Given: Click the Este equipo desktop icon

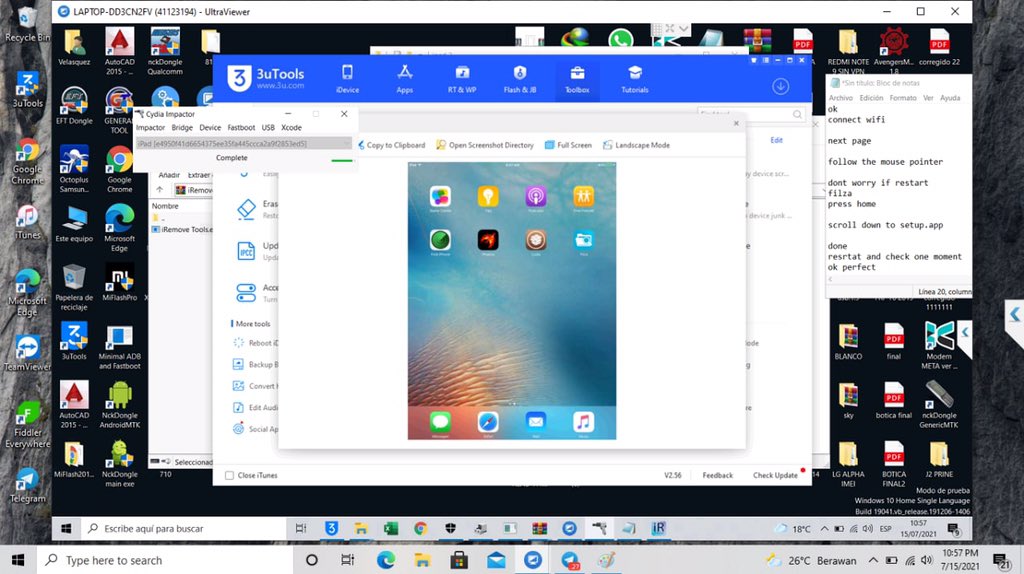Looking at the screenshot, I should [74, 223].
